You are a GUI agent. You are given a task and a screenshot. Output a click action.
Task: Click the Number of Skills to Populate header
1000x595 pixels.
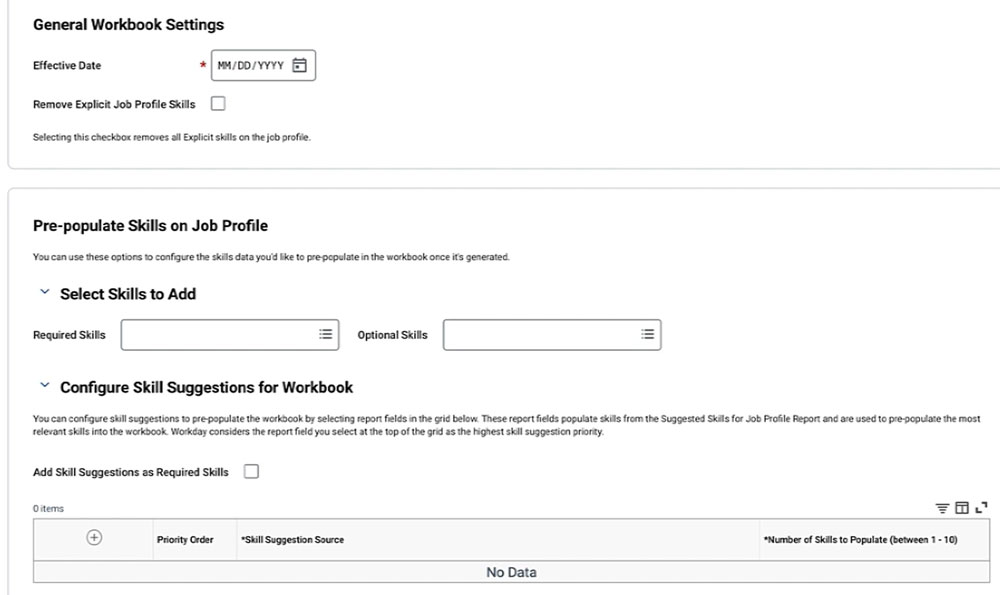pyautogui.click(x=861, y=540)
